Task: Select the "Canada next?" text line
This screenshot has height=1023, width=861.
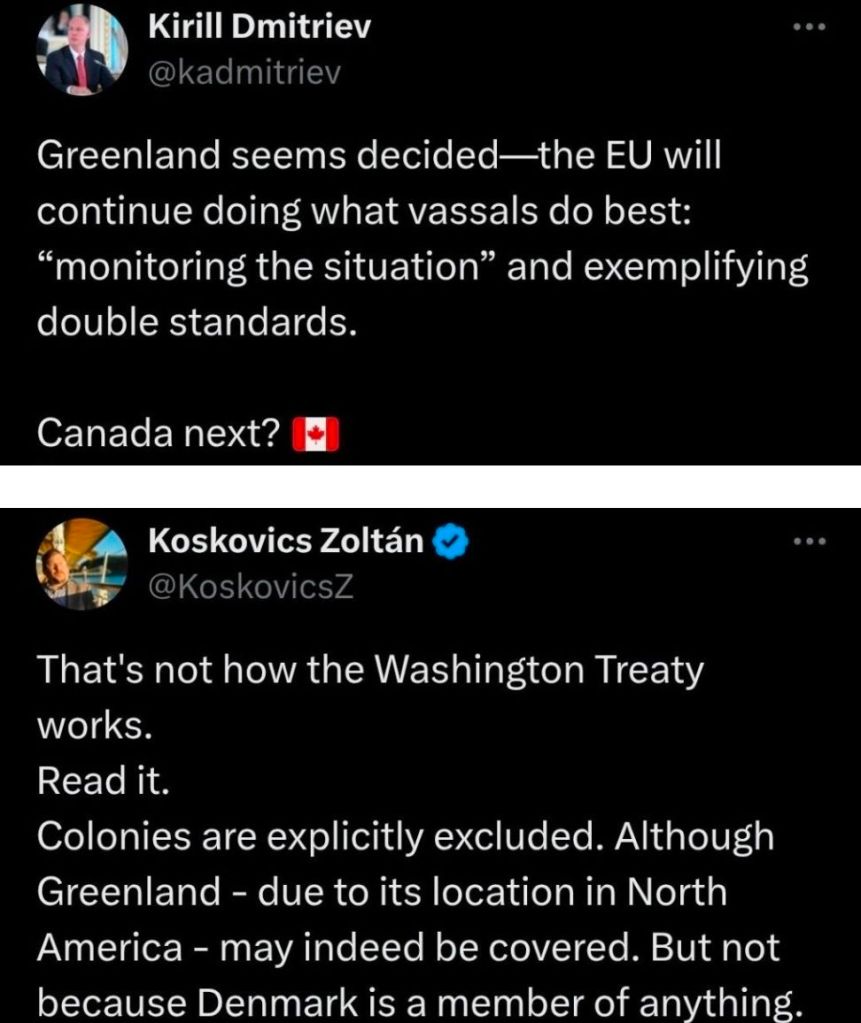Action: 156,433
